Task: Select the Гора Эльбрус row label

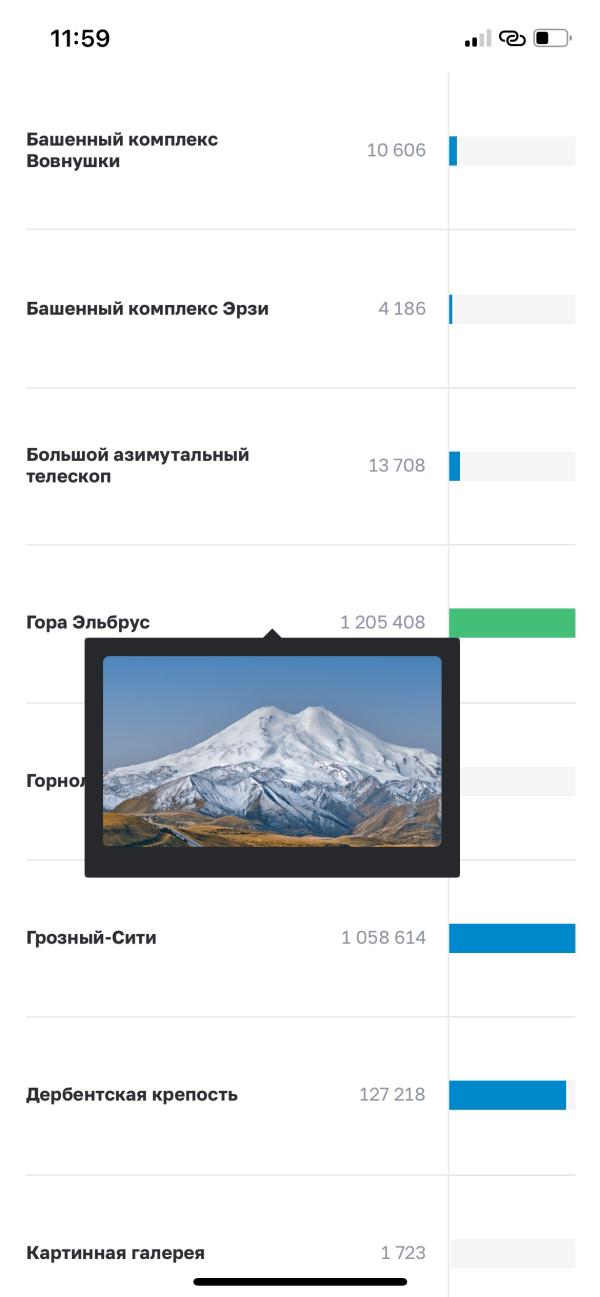Action: pos(88,622)
